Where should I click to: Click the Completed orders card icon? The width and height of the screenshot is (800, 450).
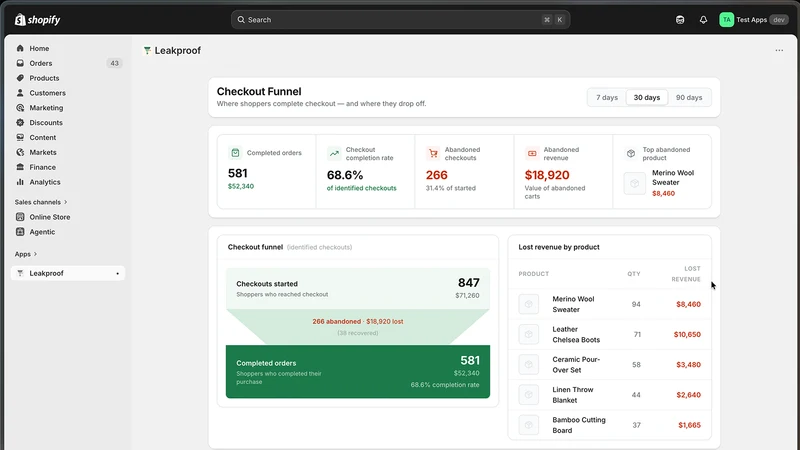point(235,153)
